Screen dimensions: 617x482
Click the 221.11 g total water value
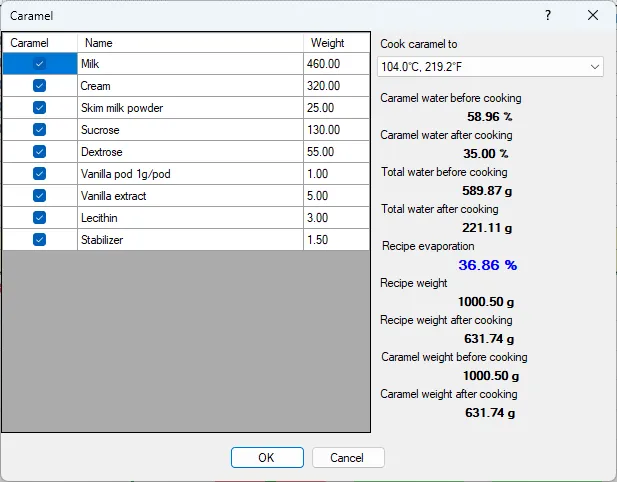point(487,228)
